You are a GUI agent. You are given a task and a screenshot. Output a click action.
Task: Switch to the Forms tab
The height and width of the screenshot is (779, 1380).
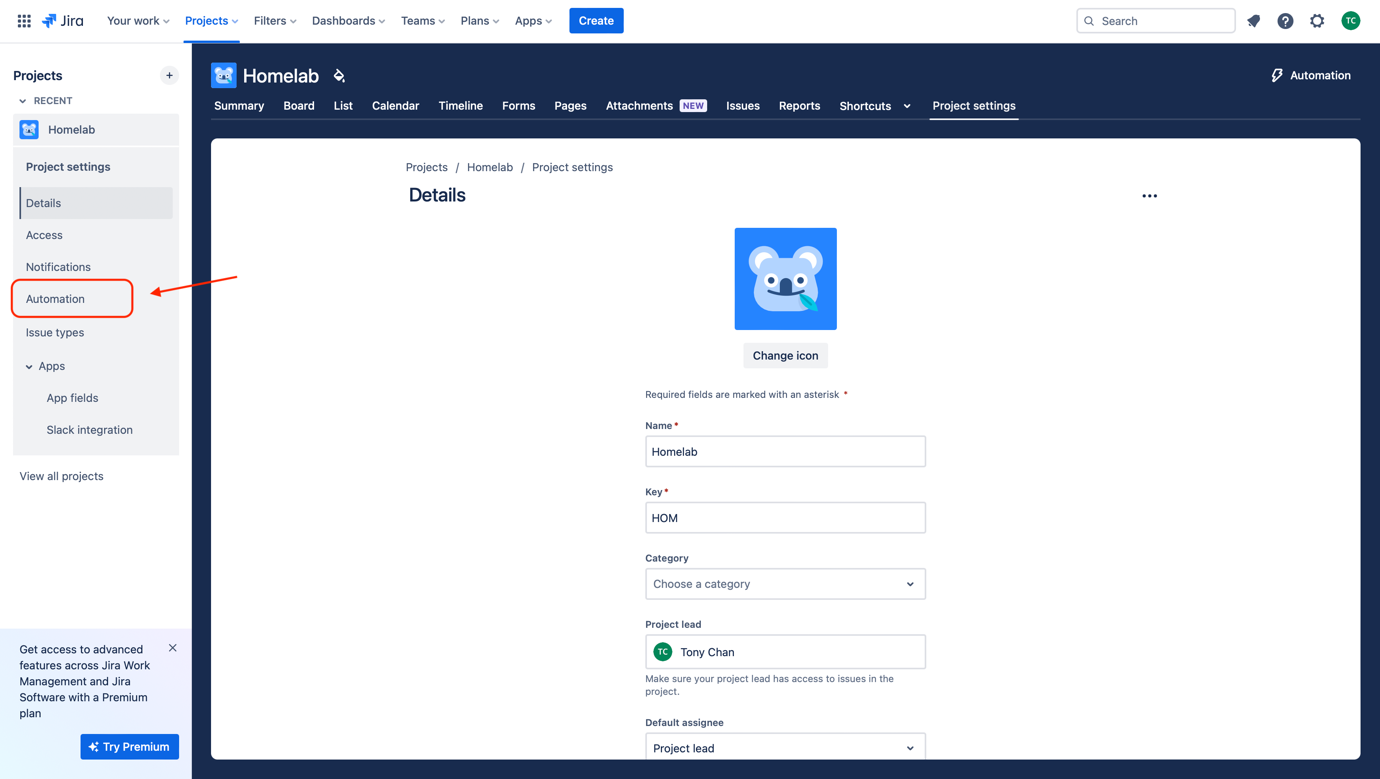(518, 106)
